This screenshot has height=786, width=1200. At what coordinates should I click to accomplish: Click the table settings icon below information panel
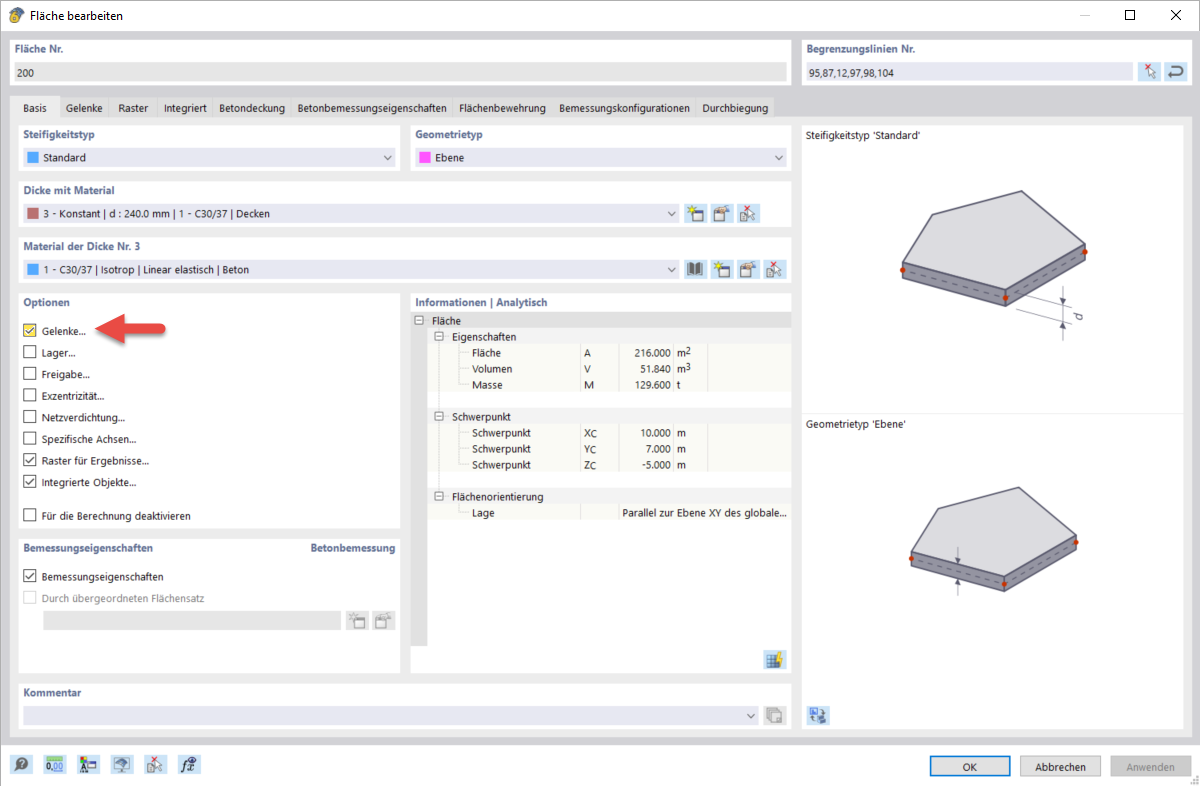pos(774,659)
